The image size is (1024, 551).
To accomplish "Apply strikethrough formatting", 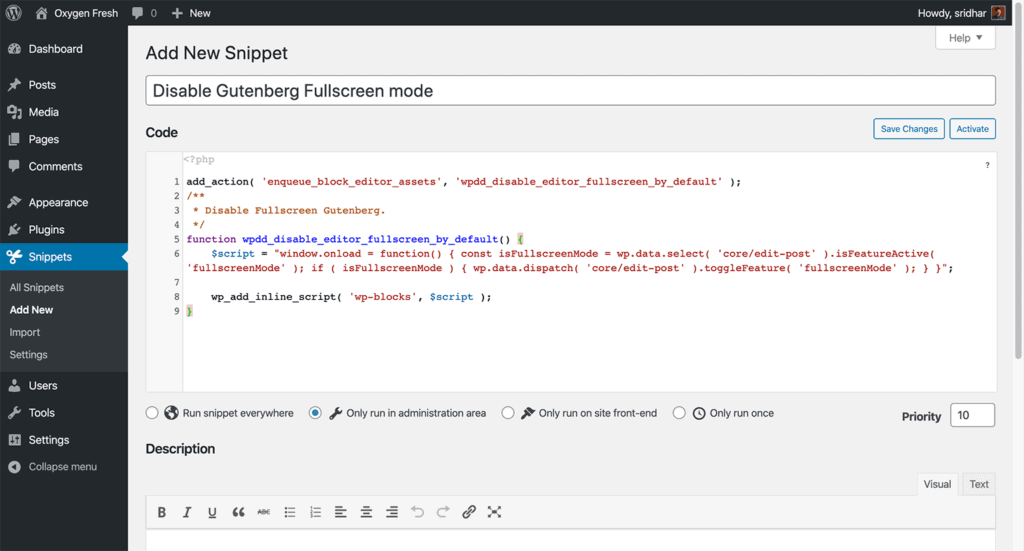I will click(x=264, y=512).
